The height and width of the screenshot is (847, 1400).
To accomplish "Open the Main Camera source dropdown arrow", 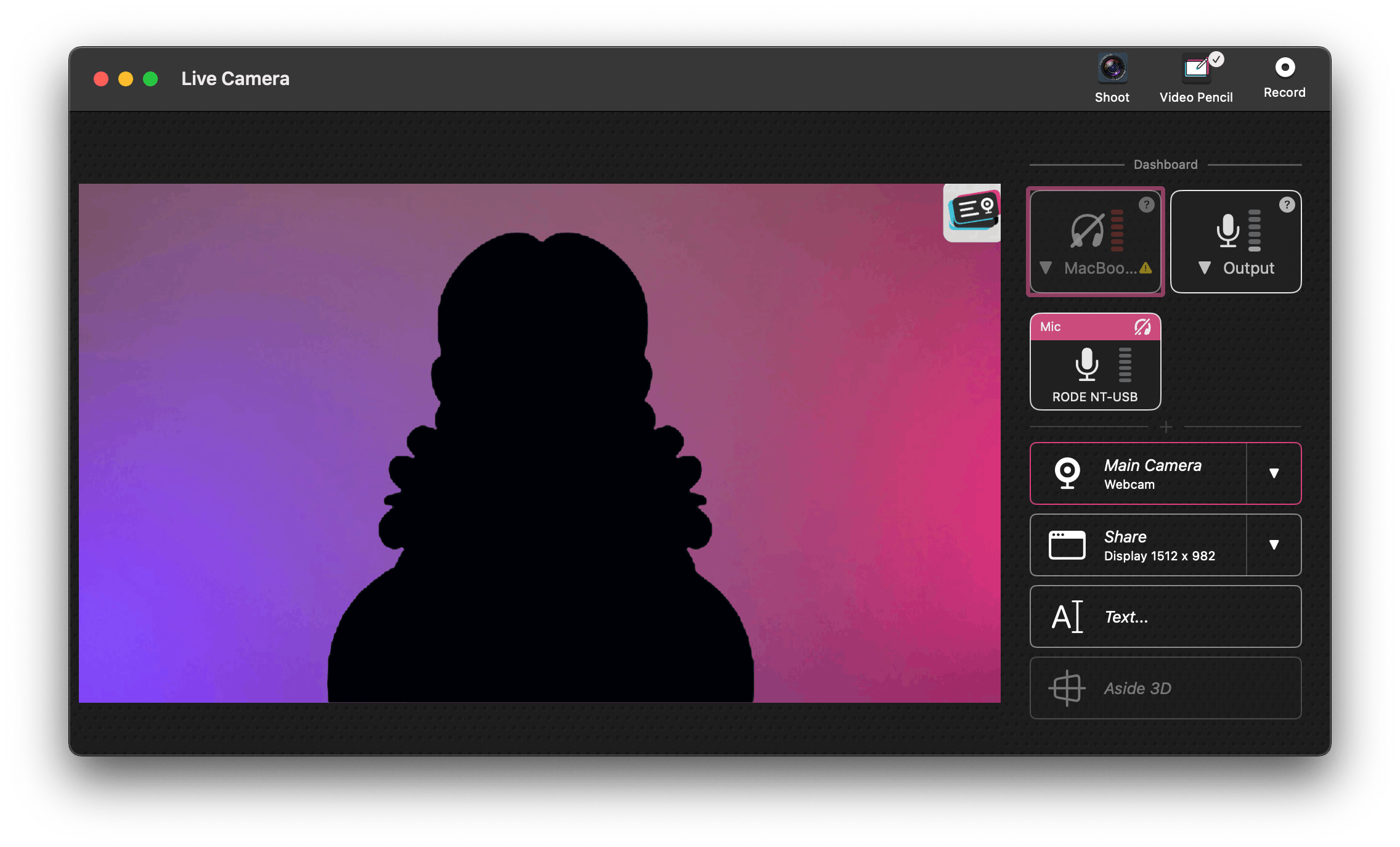I will pyautogui.click(x=1274, y=473).
